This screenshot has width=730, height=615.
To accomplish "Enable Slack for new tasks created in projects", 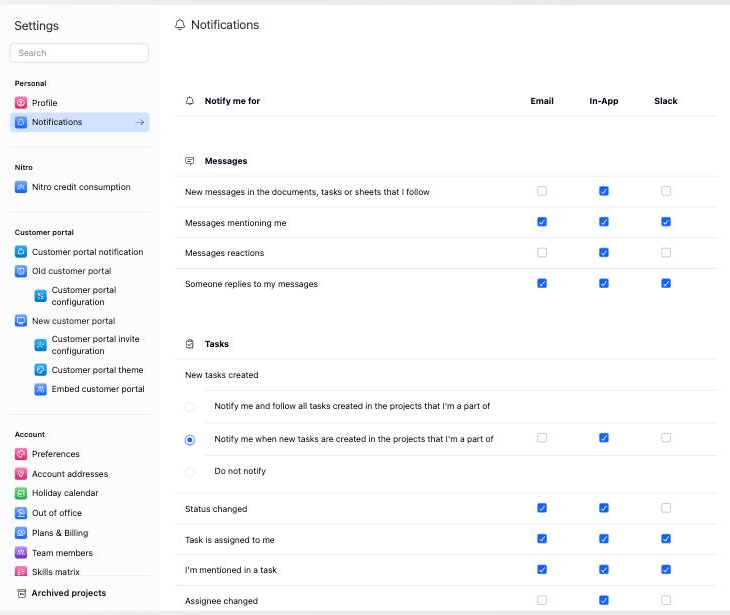I will click(666, 438).
